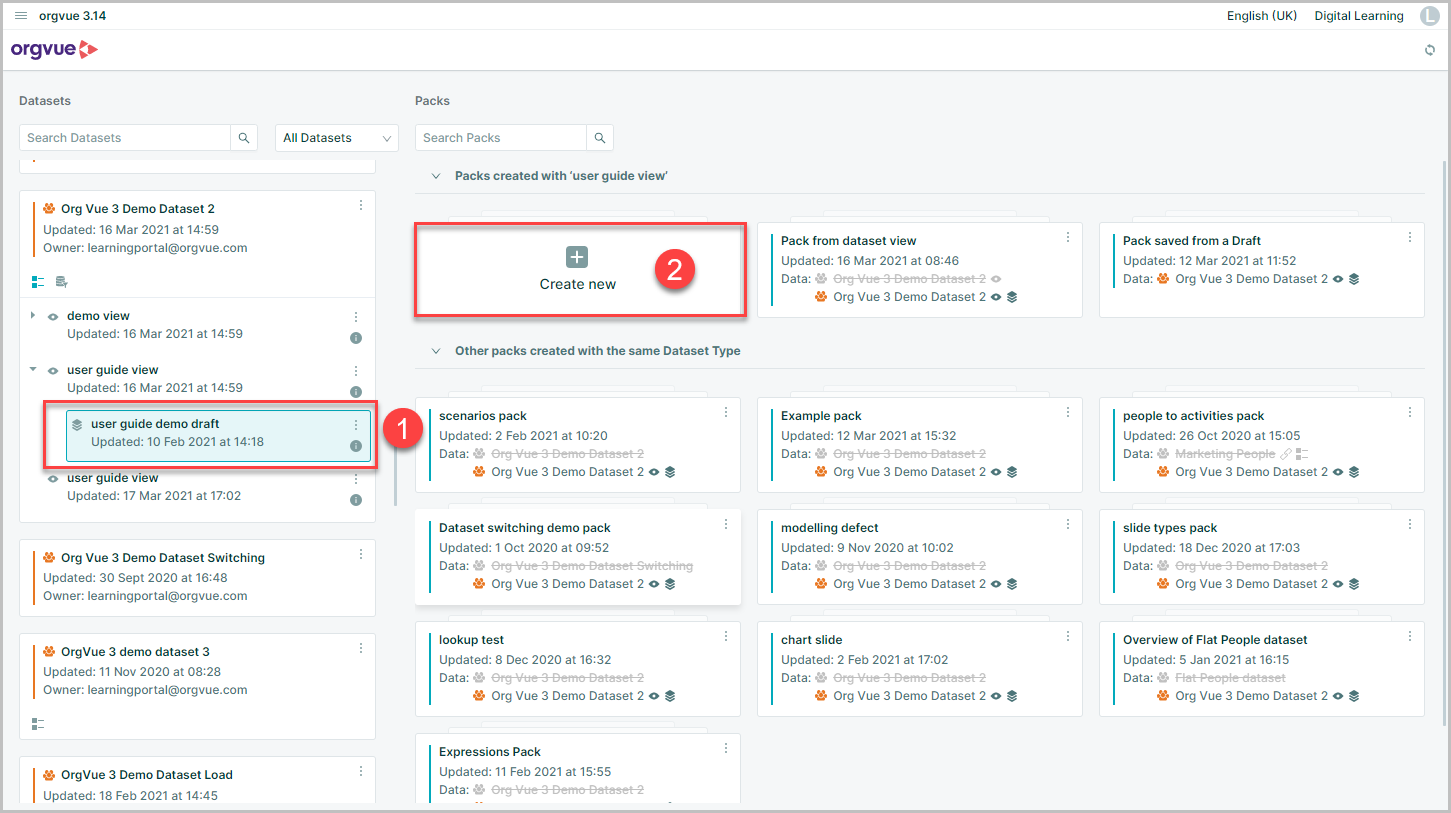Open the modelling defect pack
Image resolution: width=1451 pixels, height=813 pixels.
920,557
